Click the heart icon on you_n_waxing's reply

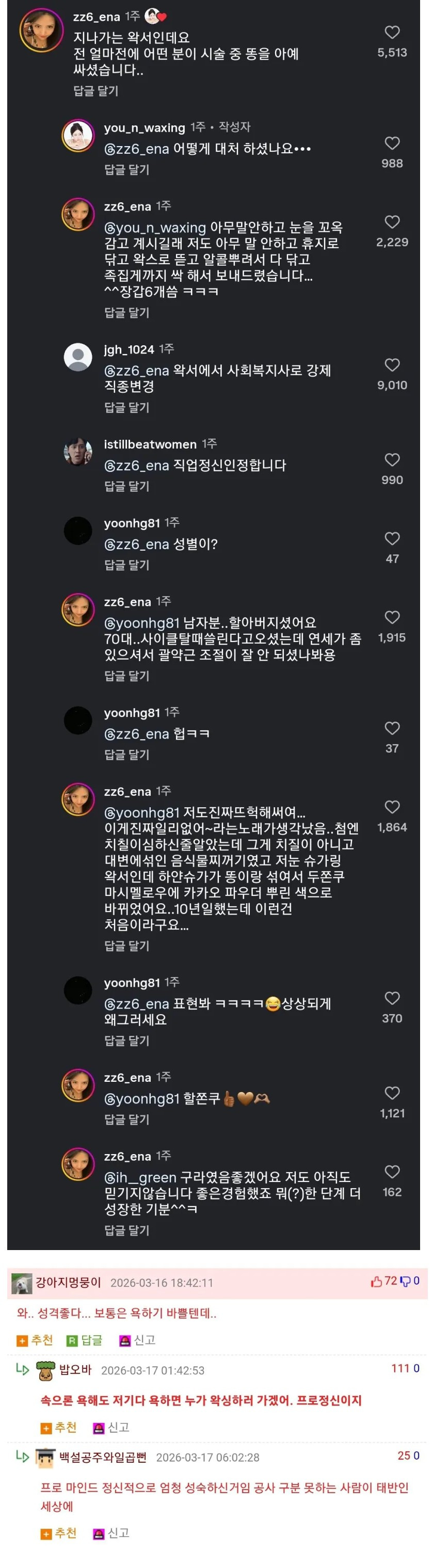coord(392,142)
